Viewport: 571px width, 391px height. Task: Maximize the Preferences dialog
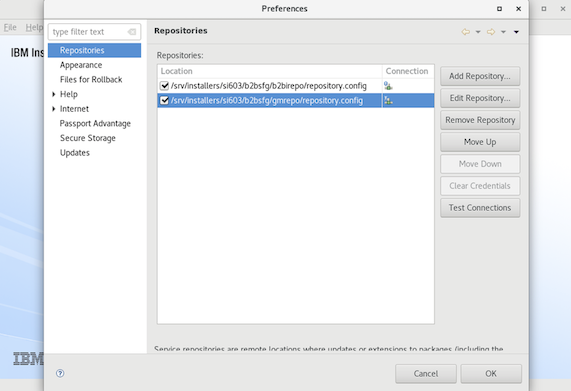499,9
